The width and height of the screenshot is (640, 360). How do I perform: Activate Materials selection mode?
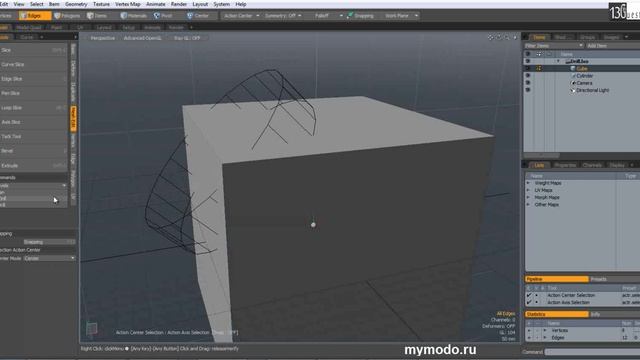[134, 16]
